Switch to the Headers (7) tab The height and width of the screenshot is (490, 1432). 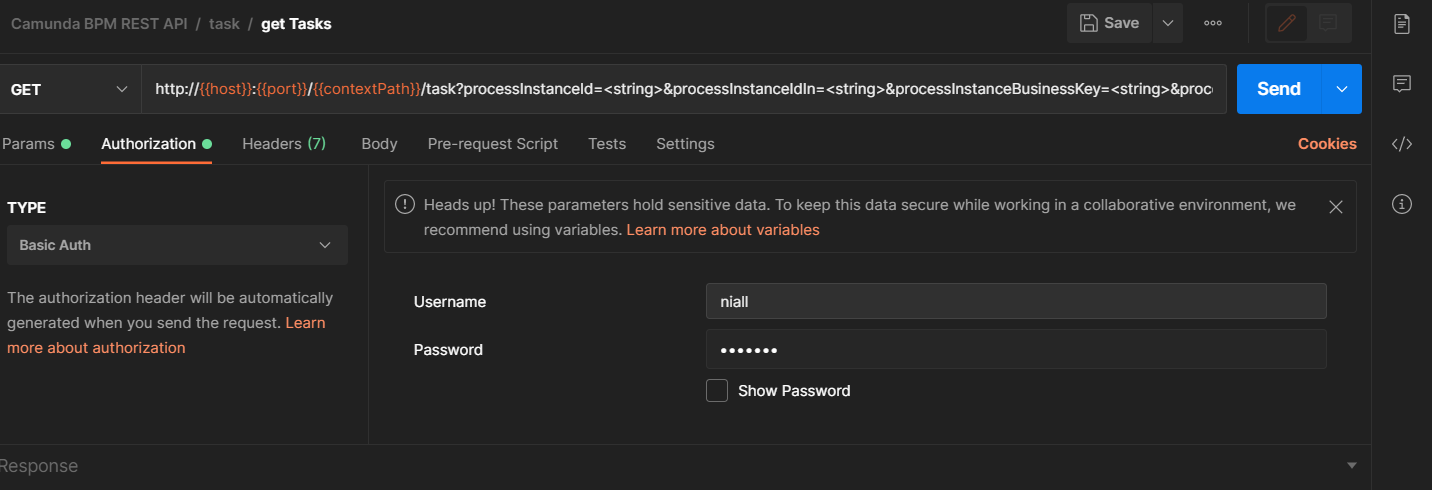click(284, 144)
